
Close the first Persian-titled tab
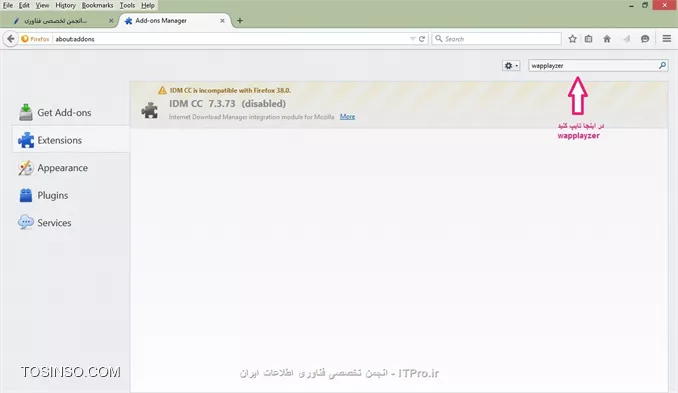pyautogui.click(x=111, y=21)
